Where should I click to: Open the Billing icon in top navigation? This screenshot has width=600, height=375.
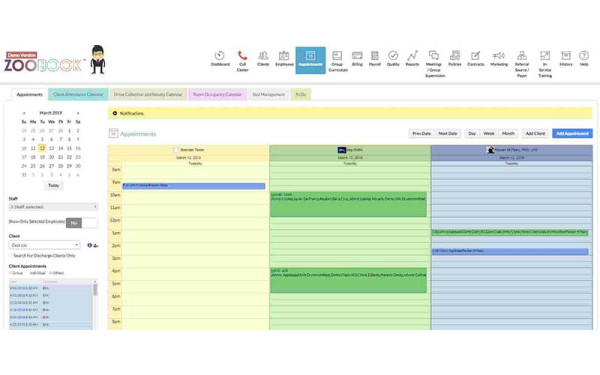[x=357, y=55]
